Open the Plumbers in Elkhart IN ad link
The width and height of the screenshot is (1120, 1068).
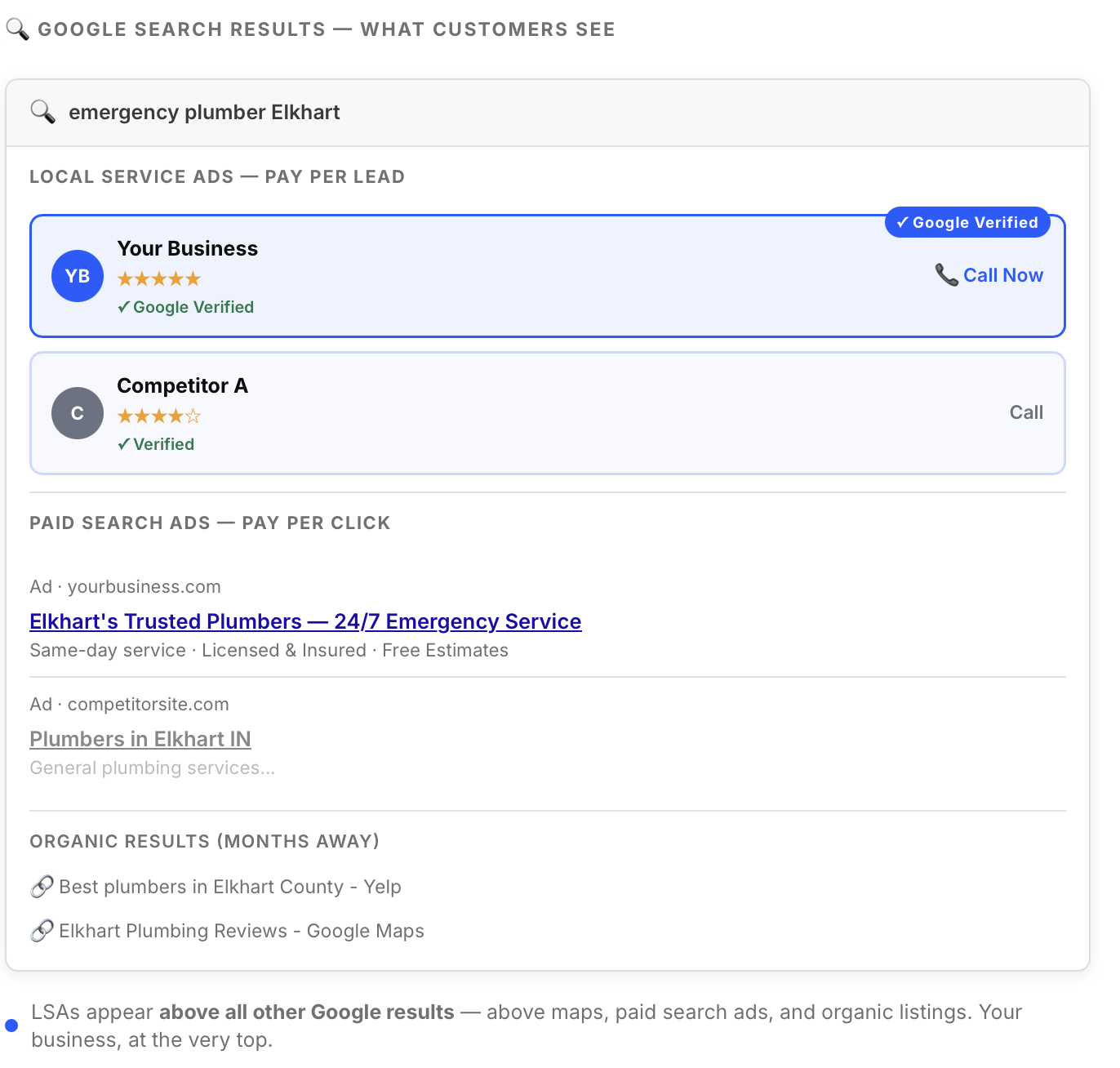(x=140, y=739)
